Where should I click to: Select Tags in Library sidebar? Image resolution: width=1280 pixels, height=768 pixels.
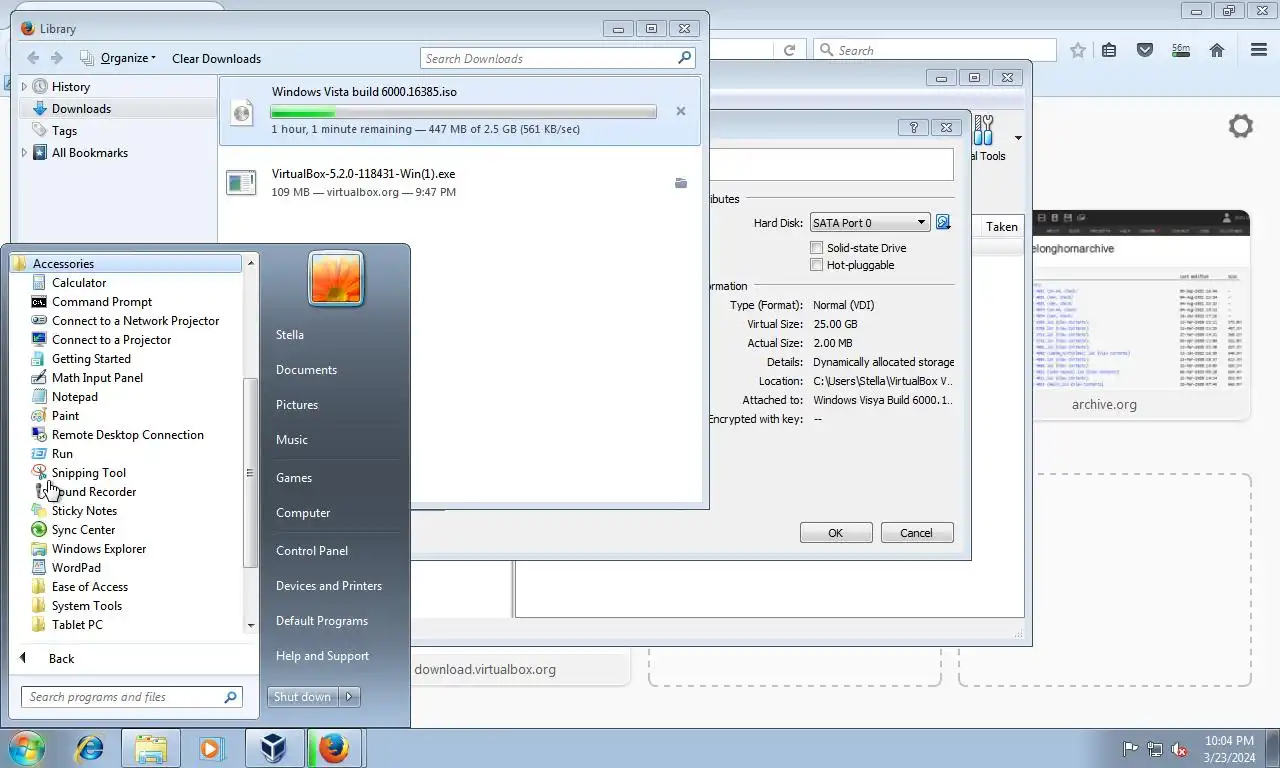pos(64,131)
